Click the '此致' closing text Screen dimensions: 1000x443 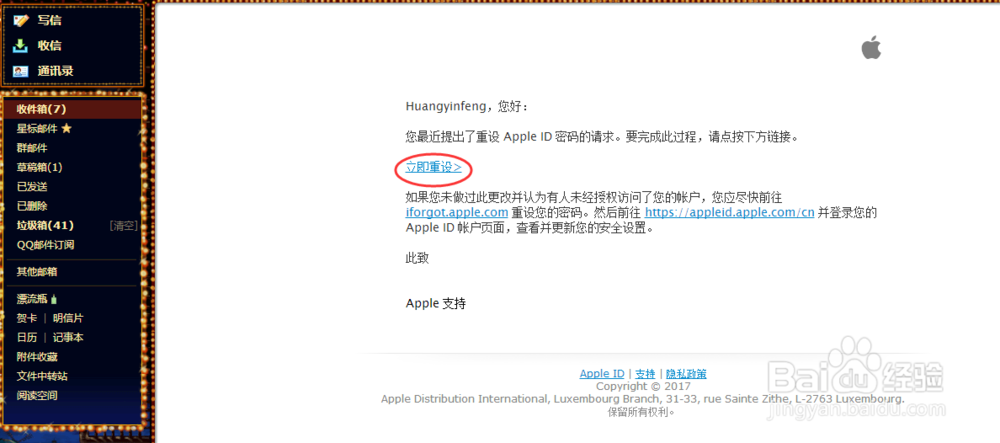[417, 259]
